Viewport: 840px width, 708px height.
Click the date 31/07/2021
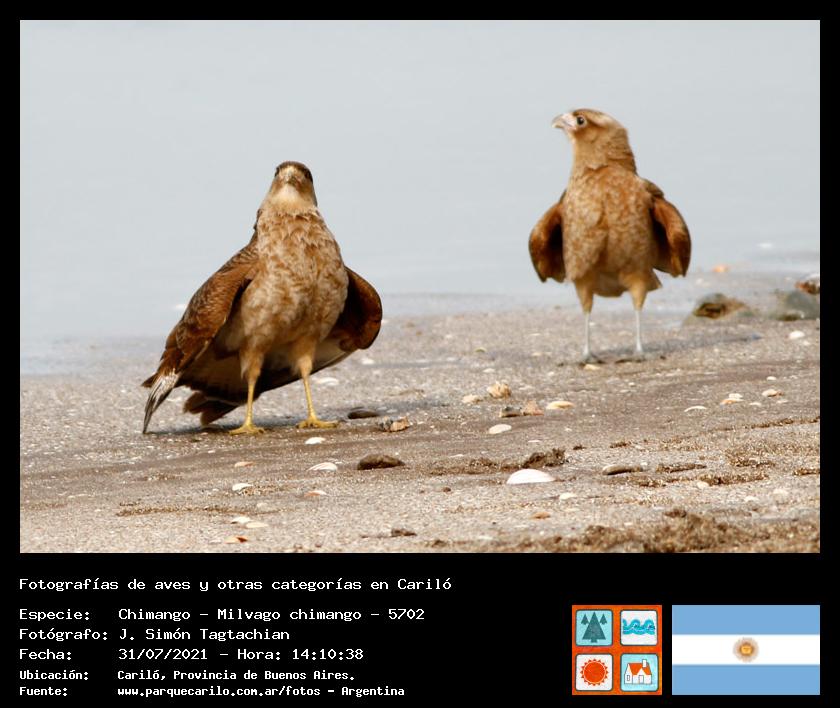[x=163, y=654]
